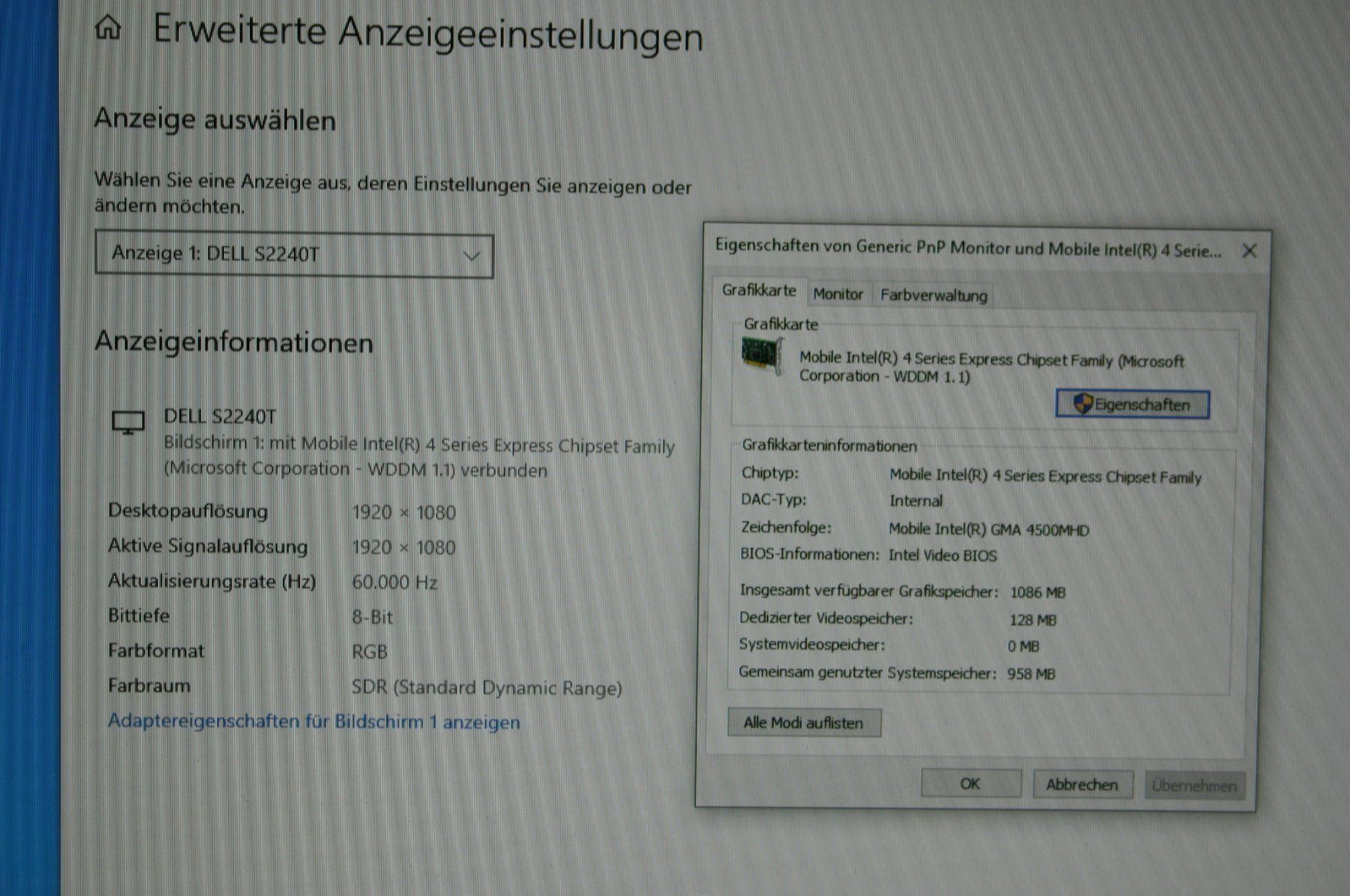Click the Desktopauflösung value 1920 × 1080
1350x896 pixels.
(x=403, y=513)
